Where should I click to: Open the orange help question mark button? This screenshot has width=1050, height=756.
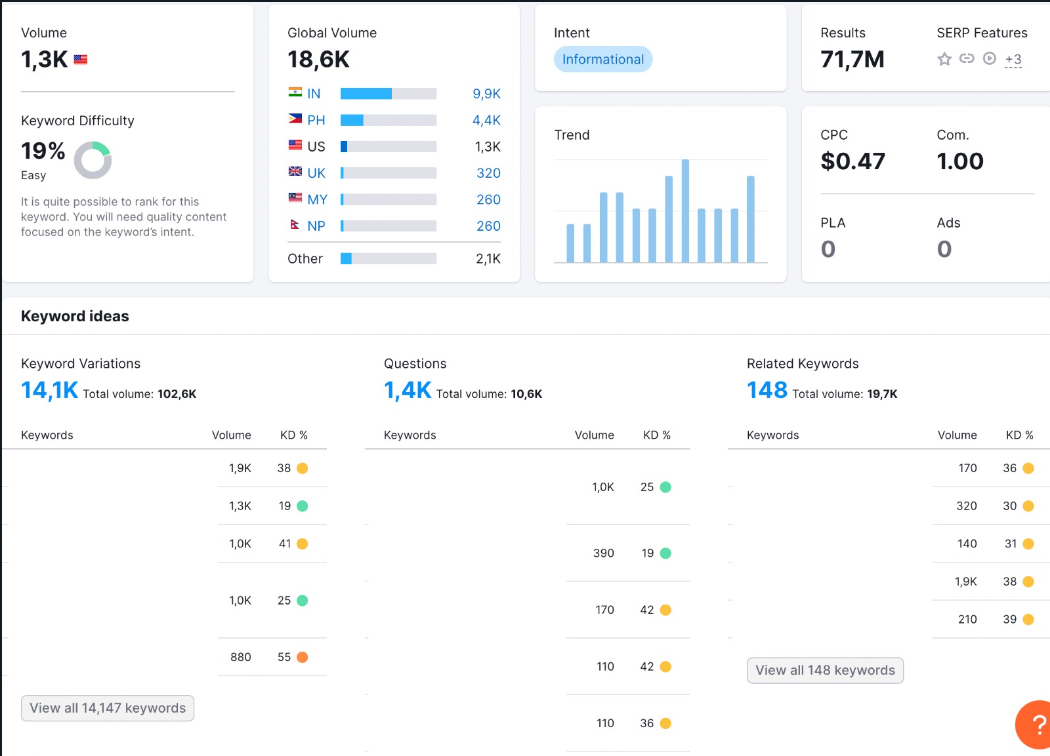coord(1033,724)
